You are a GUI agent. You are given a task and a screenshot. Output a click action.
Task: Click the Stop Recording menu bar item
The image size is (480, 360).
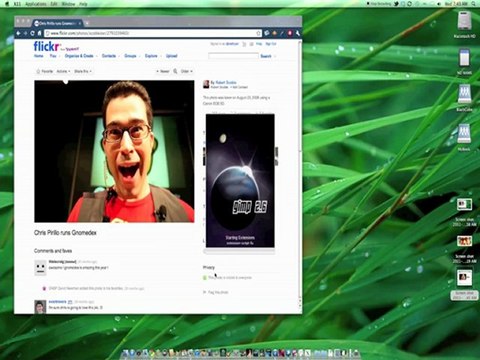coord(379,4)
